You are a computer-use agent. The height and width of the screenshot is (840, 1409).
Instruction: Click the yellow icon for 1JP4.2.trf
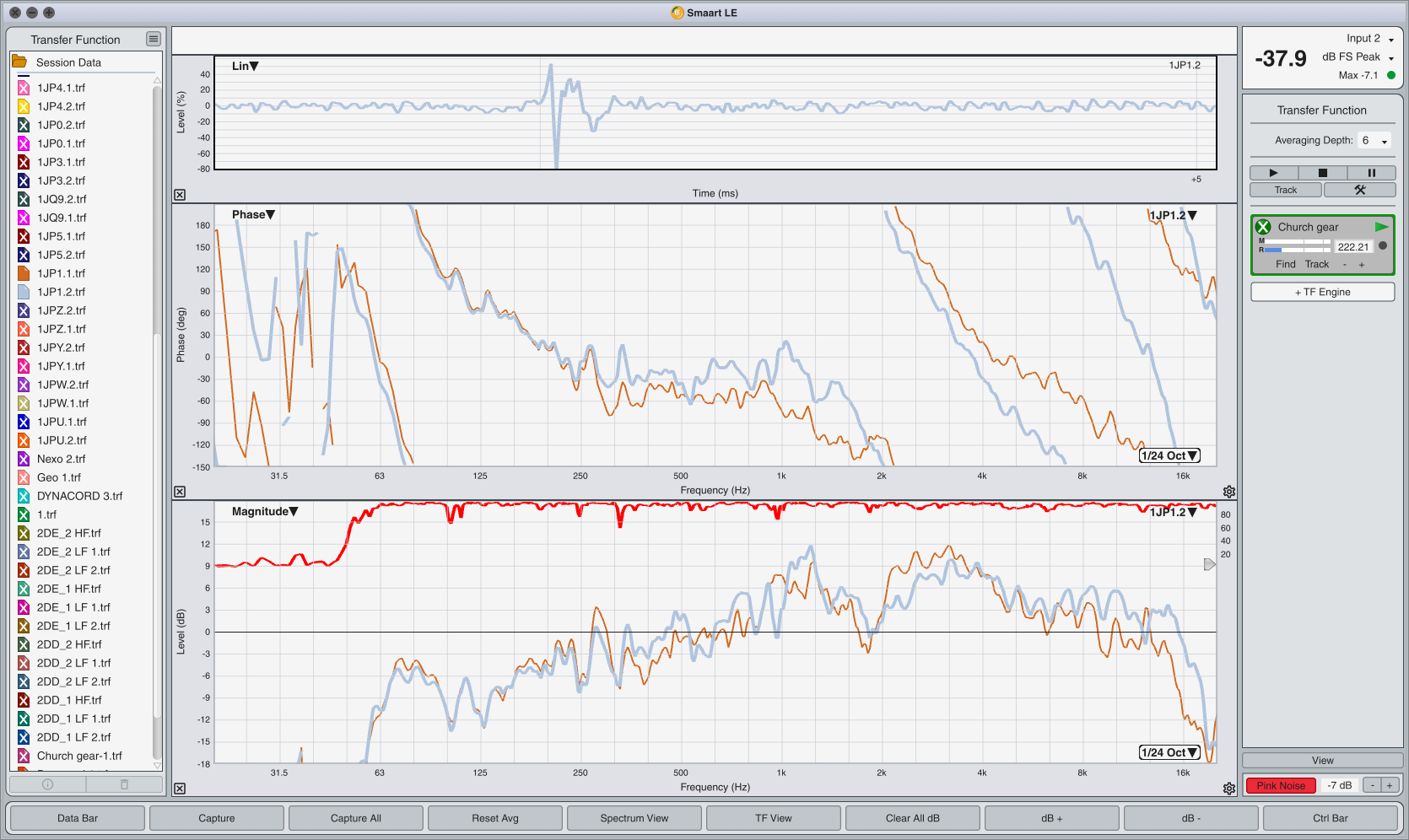click(24, 106)
